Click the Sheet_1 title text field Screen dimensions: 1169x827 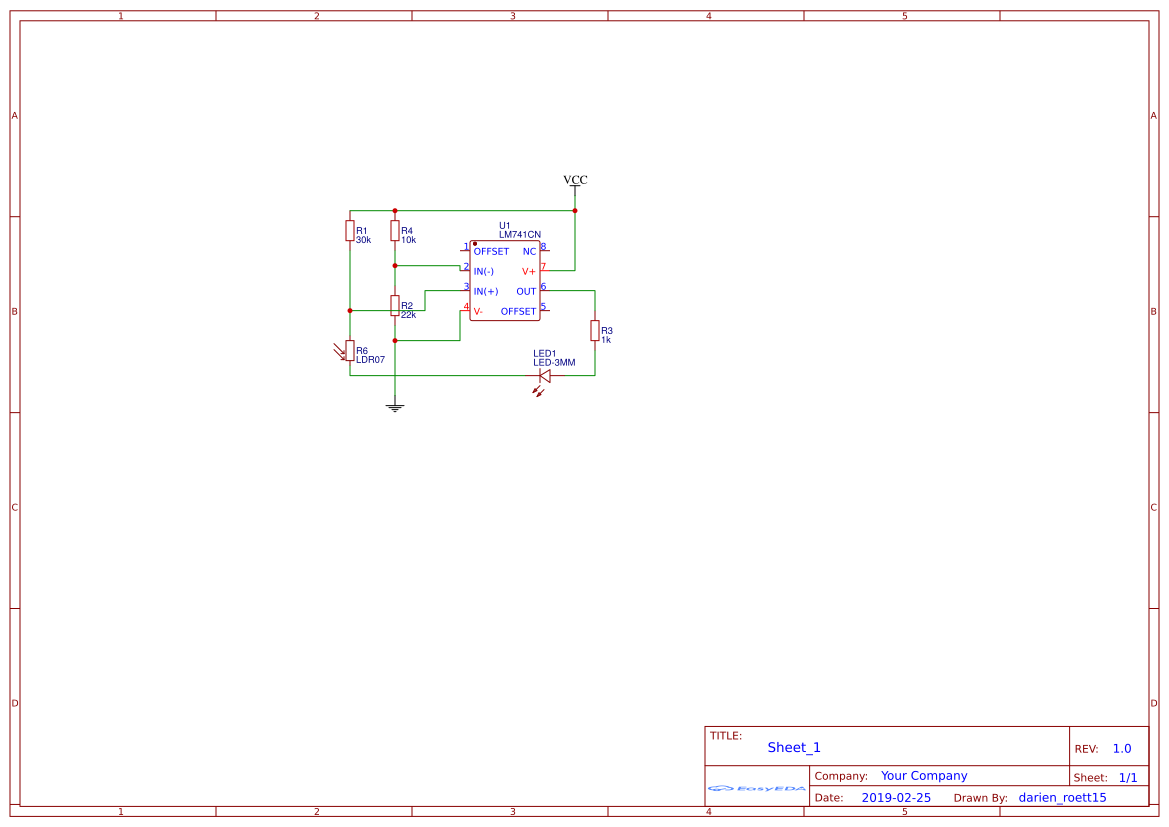pos(793,747)
